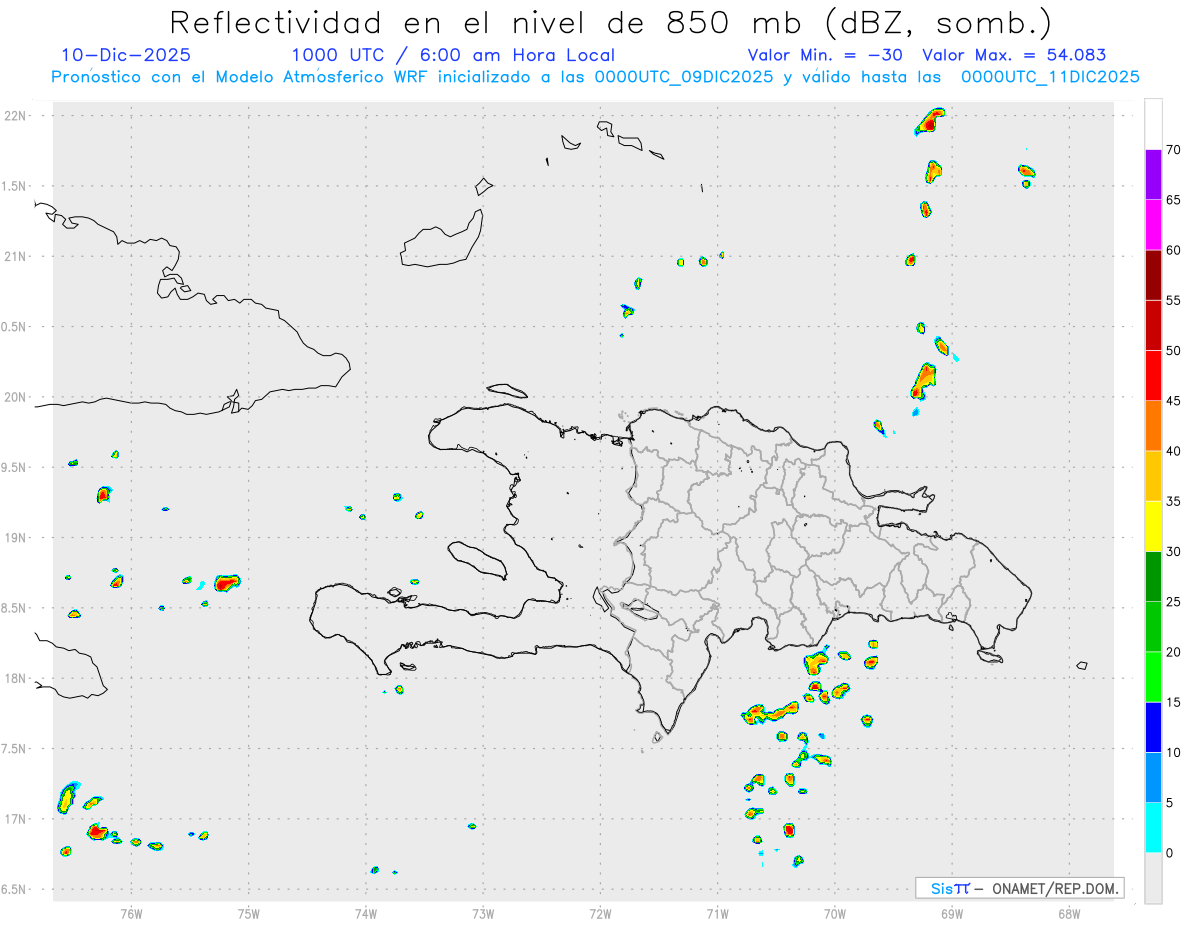This screenshot has width=1200, height=927.
Task: Click the colorbar label '40'
Action: click(1173, 451)
